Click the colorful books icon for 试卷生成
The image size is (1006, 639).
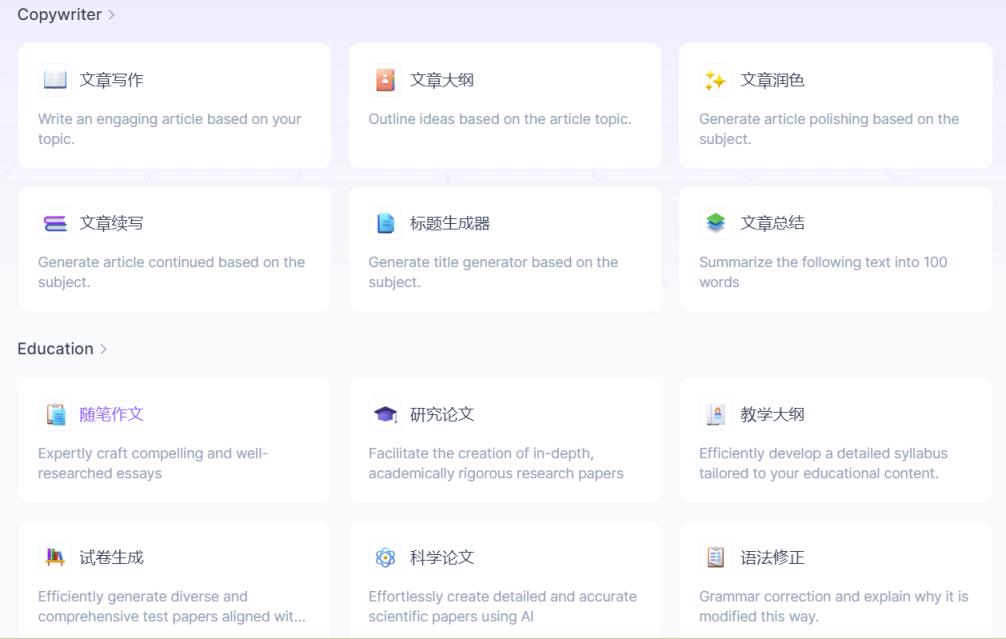tap(55, 557)
